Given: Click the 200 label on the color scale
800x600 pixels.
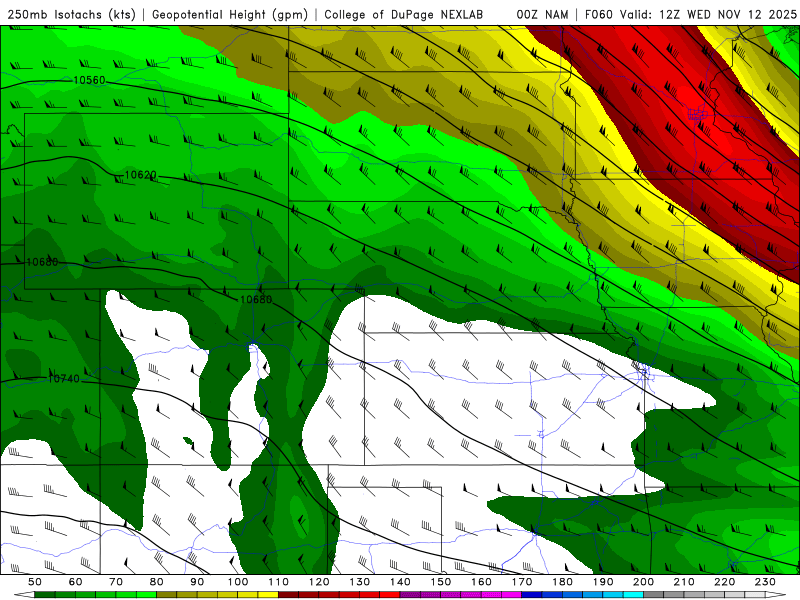Looking at the screenshot, I should [x=643, y=582].
